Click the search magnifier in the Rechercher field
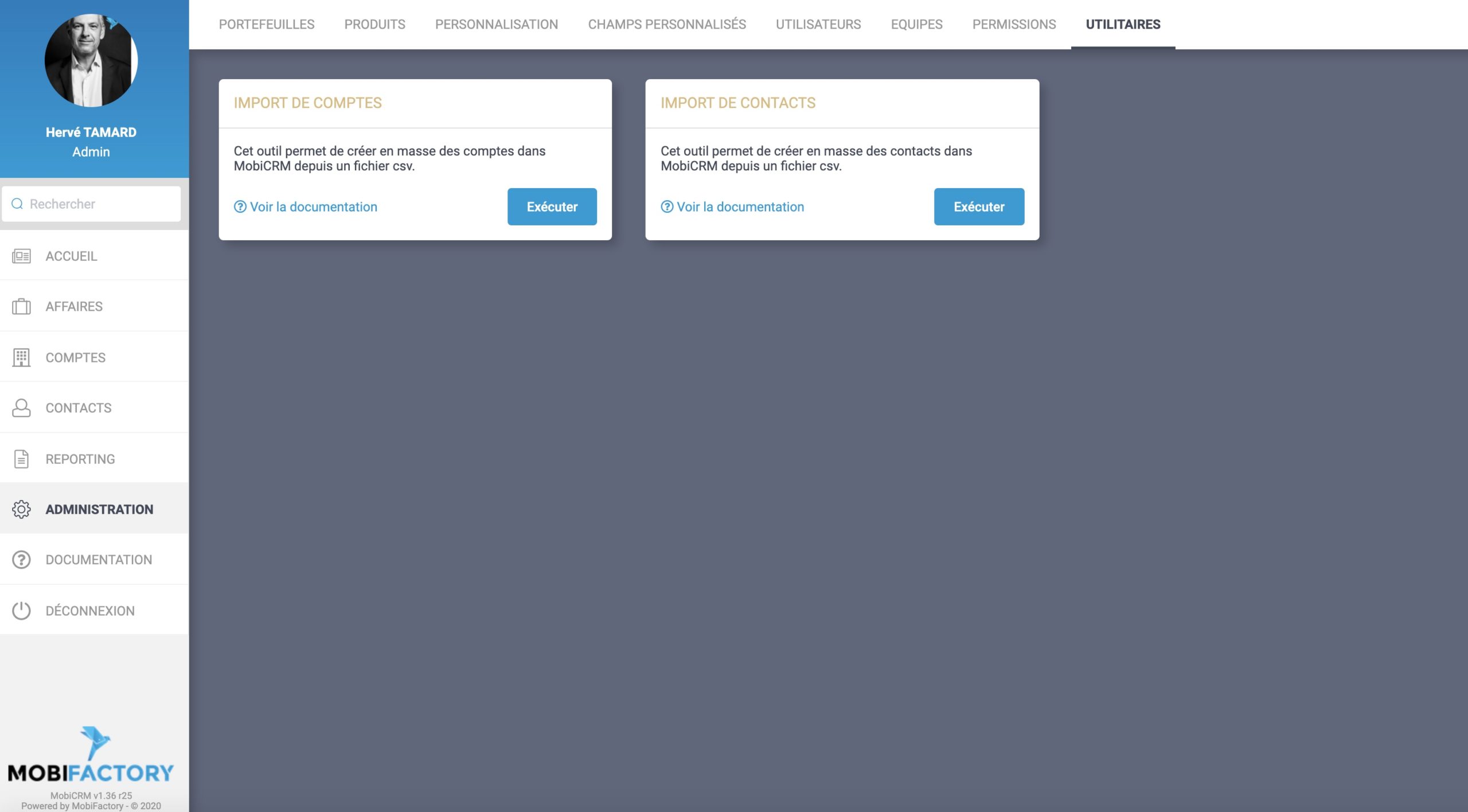The image size is (1468, 812). click(x=17, y=203)
